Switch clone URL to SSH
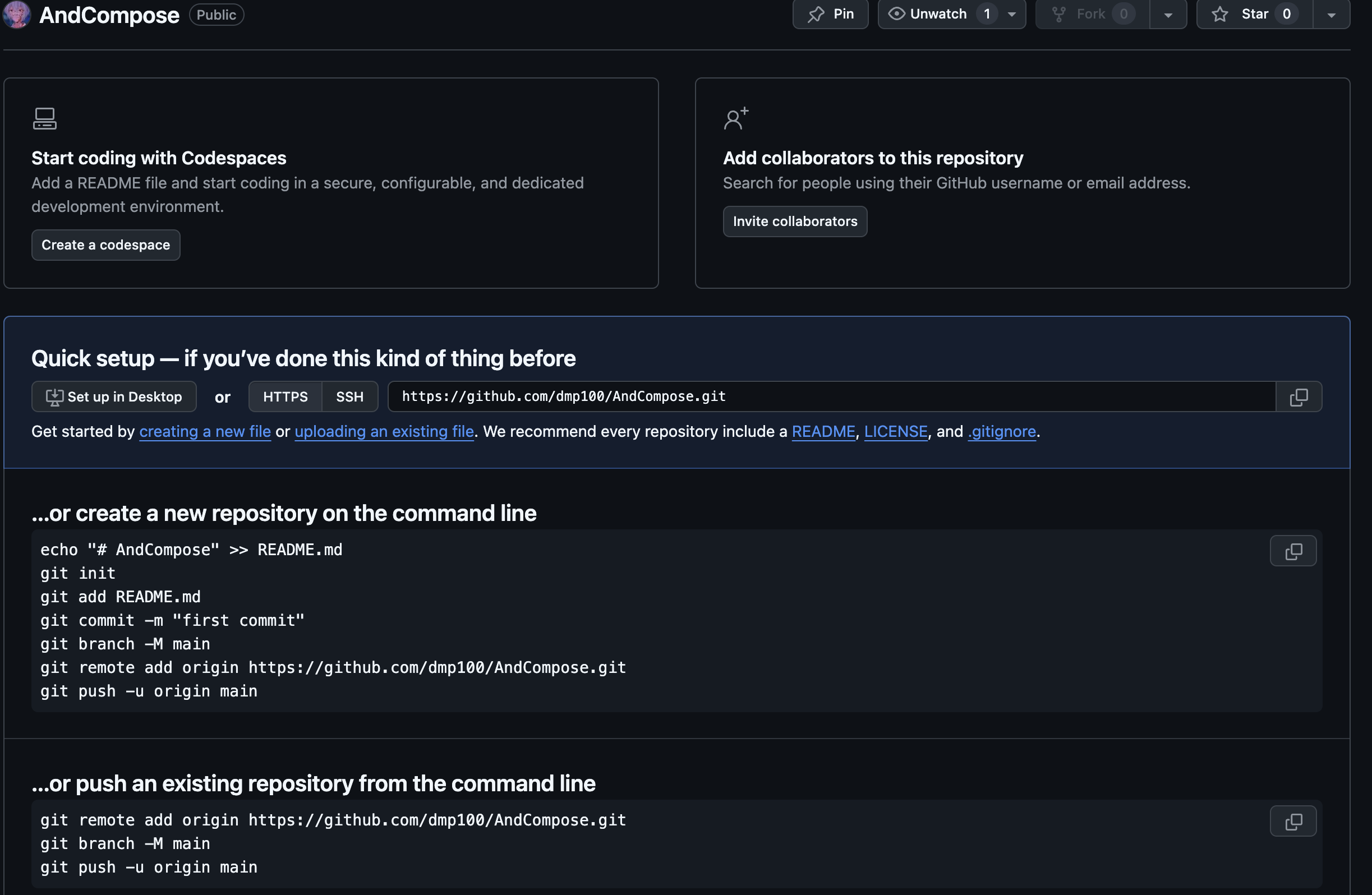Viewport: 1372px width, 895px height. click(x=349, y=396)
